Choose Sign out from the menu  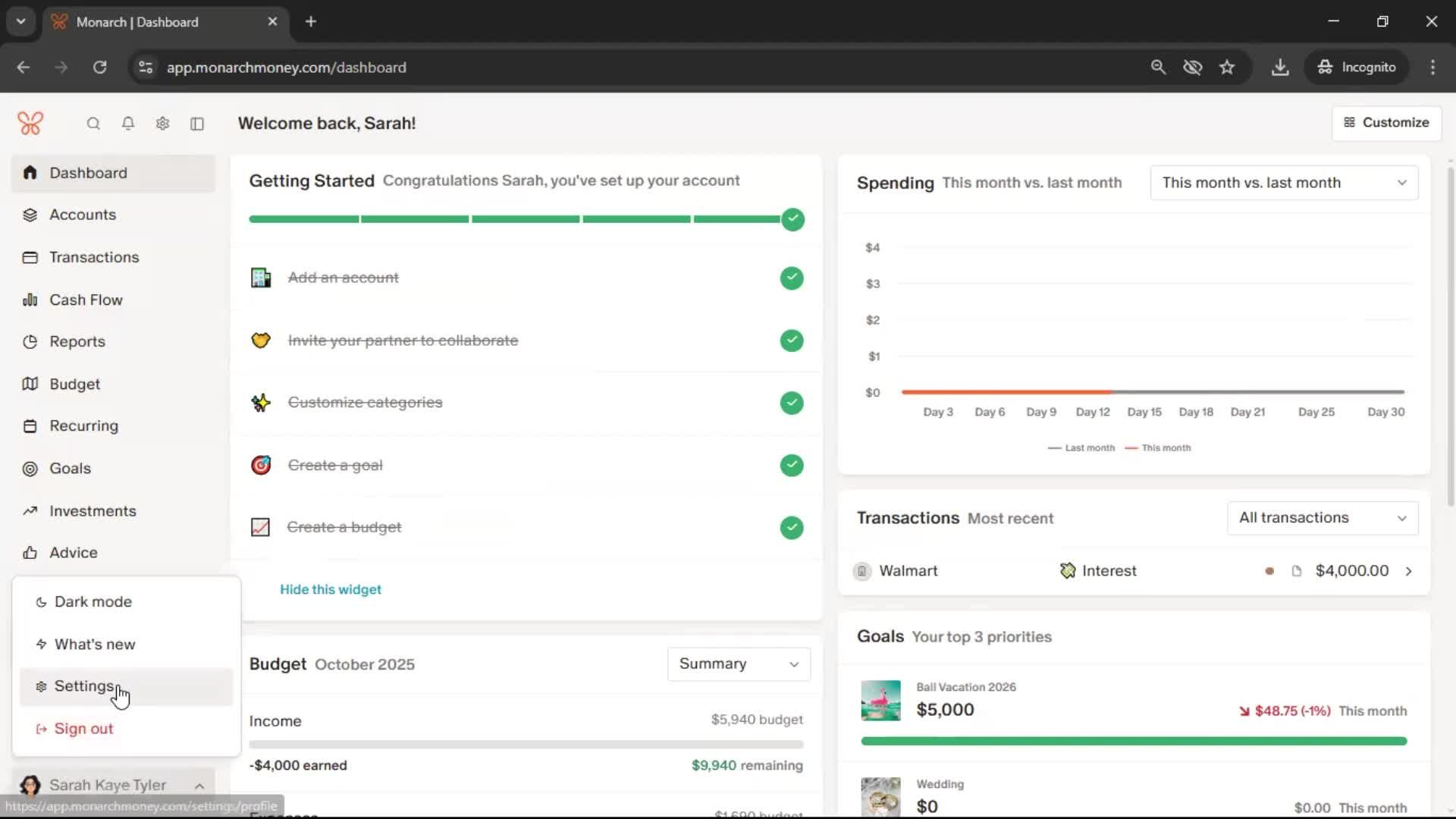[83, 729]
